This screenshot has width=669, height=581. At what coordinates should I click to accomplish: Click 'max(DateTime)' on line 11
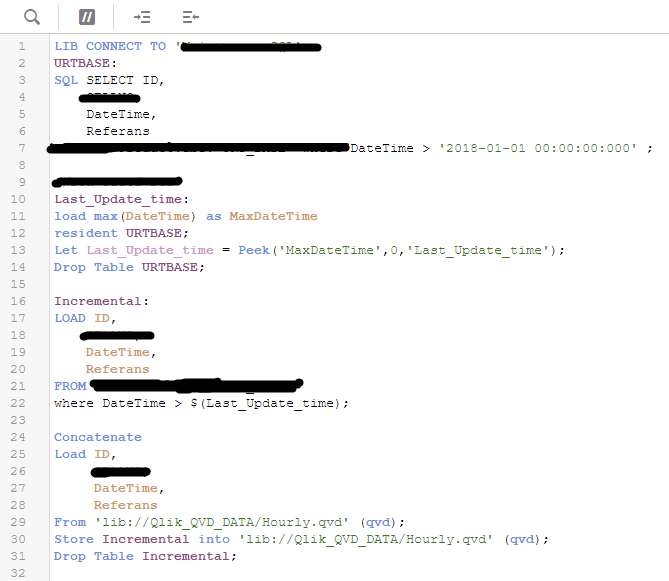(x=145, y=216)
